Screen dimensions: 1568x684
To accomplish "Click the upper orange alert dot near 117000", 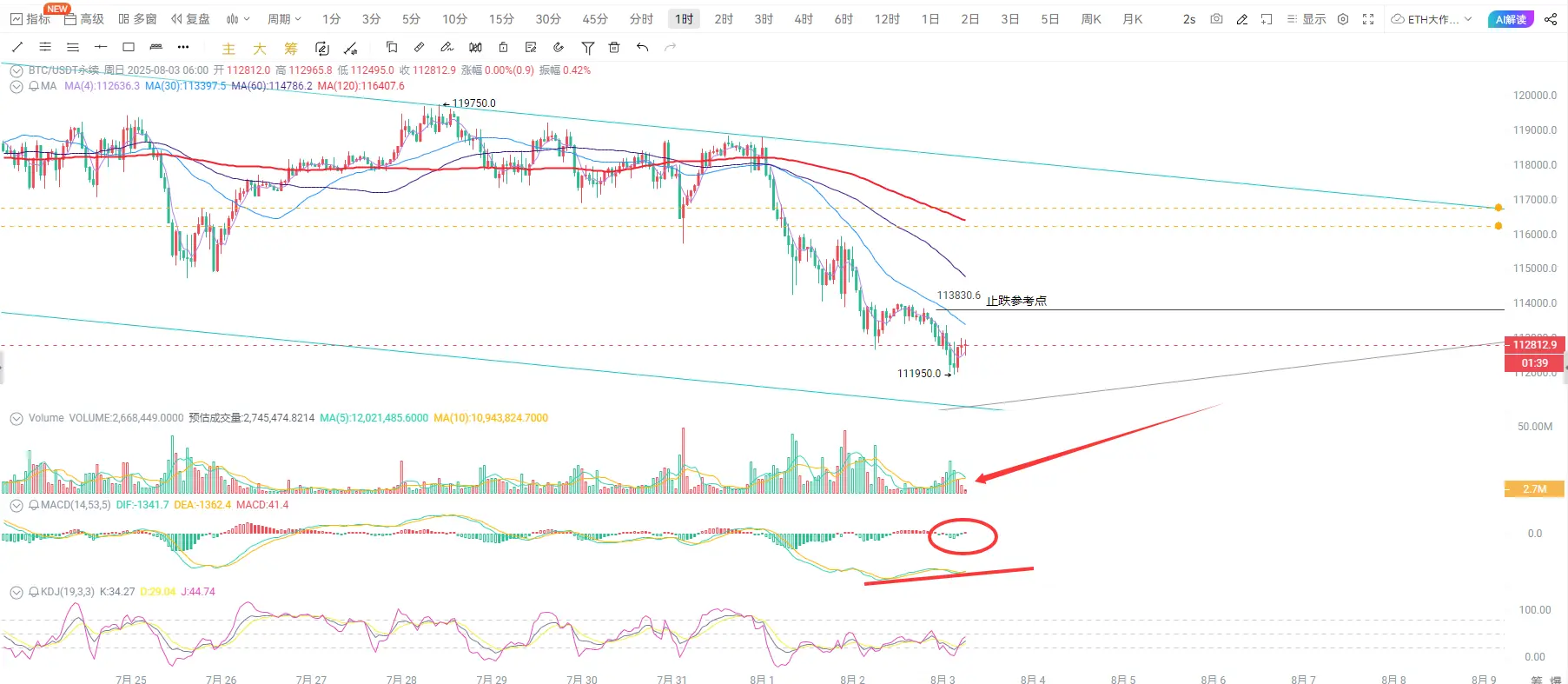I will coord(1499,208).
